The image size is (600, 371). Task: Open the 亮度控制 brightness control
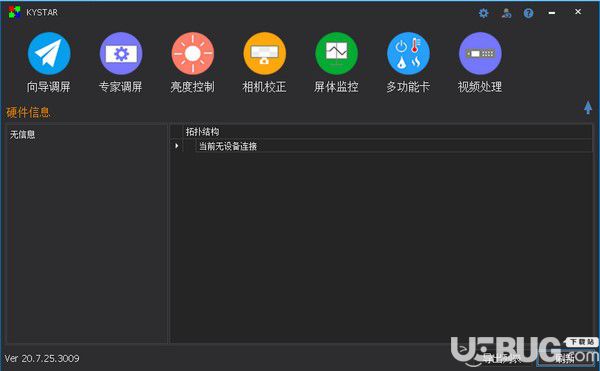(192, 54)
